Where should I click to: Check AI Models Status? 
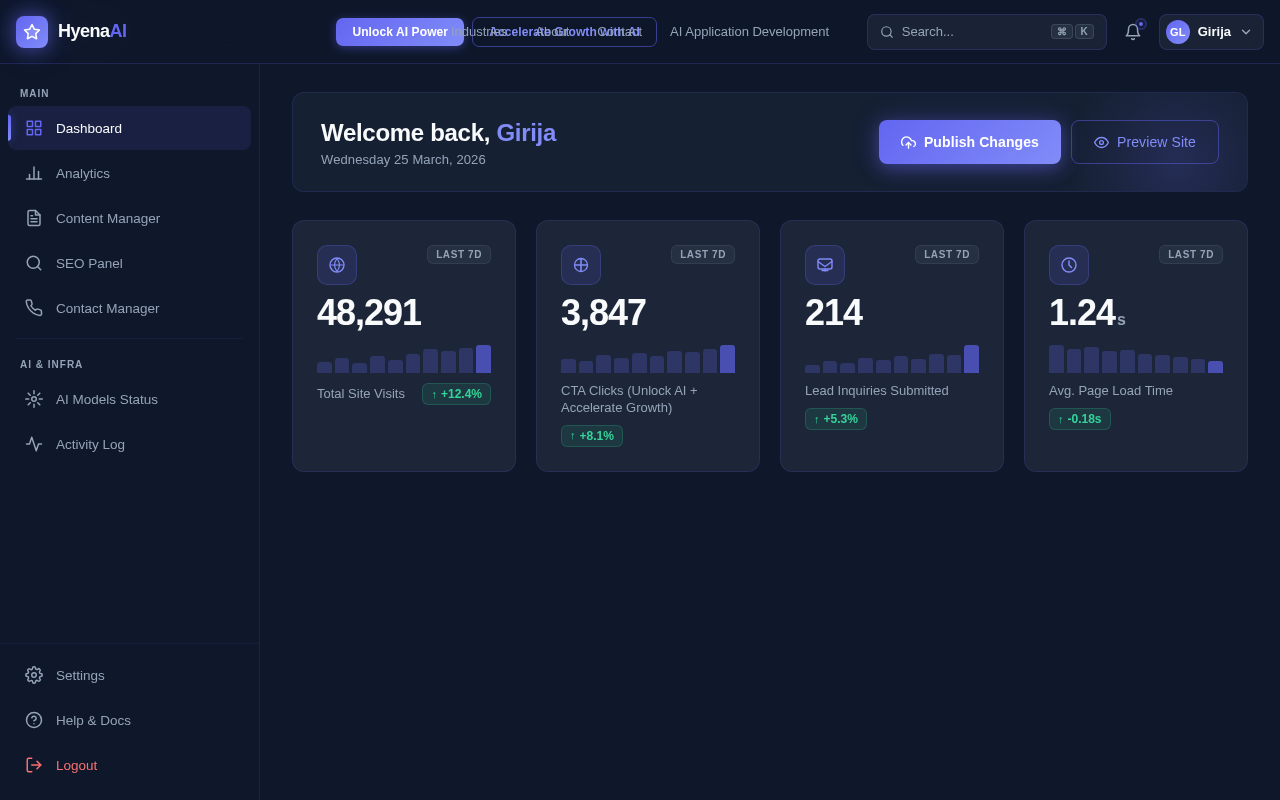click(x=106, y=399)
